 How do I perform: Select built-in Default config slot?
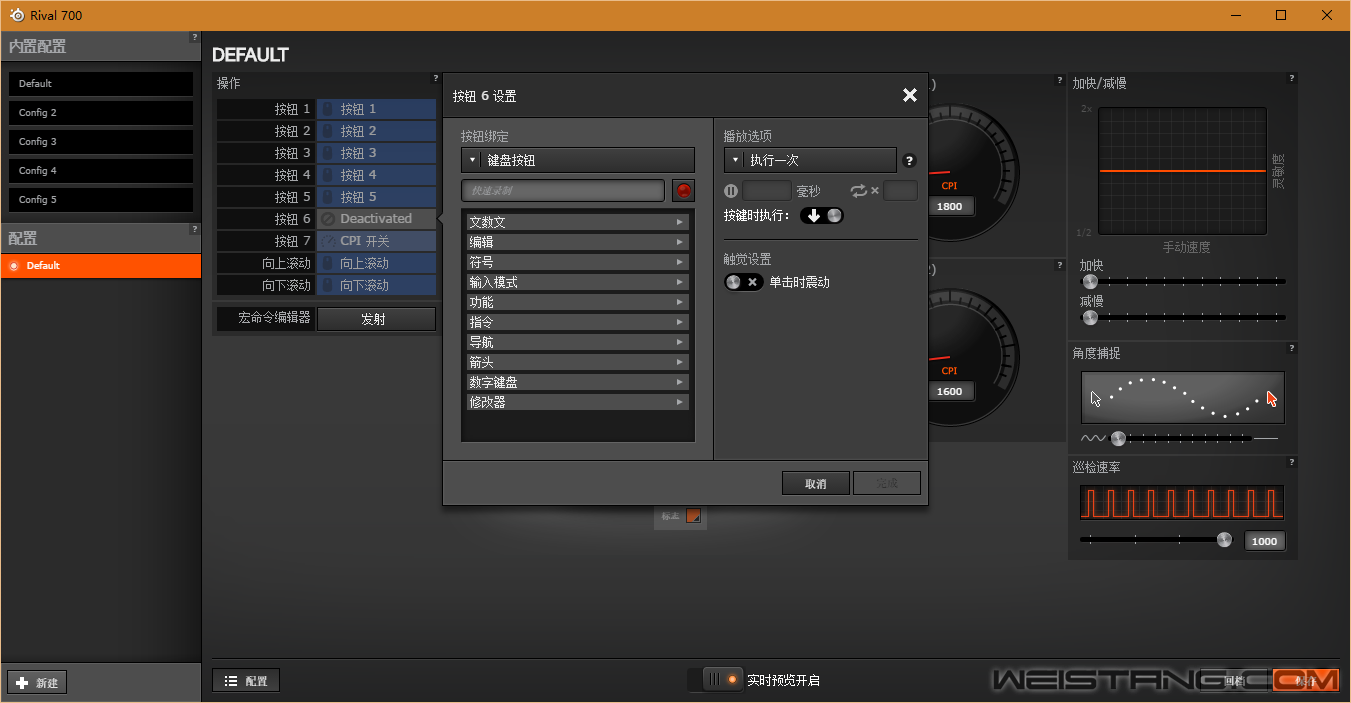(x=101, y=84)
